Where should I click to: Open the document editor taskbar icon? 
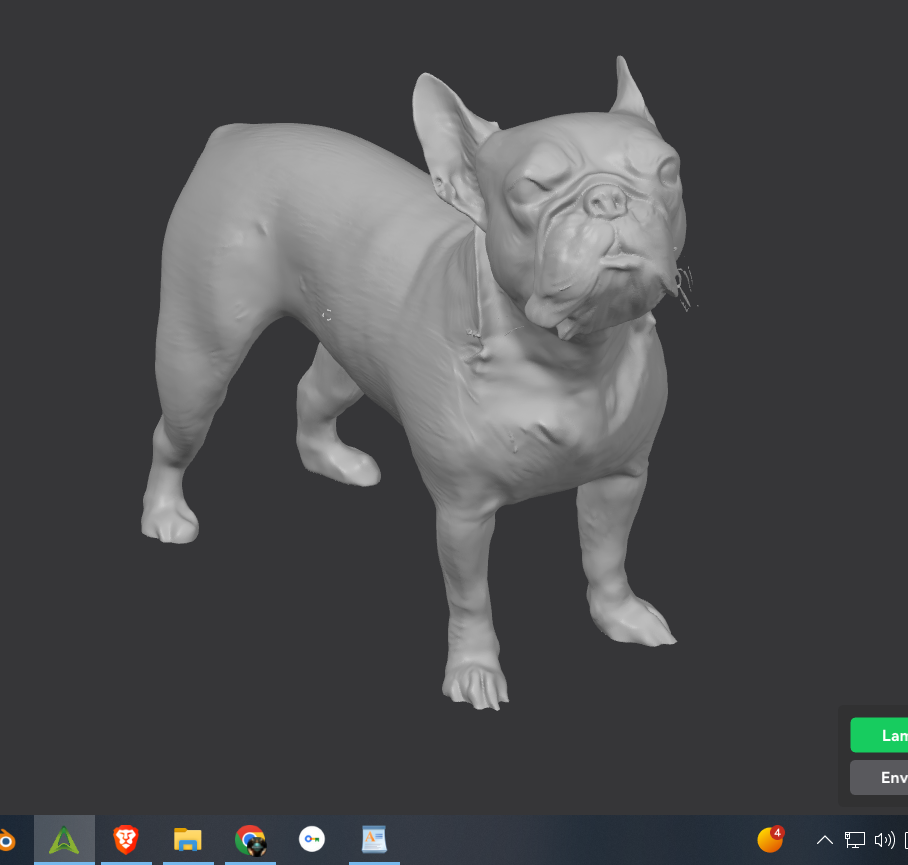click(x=374, y=840)
